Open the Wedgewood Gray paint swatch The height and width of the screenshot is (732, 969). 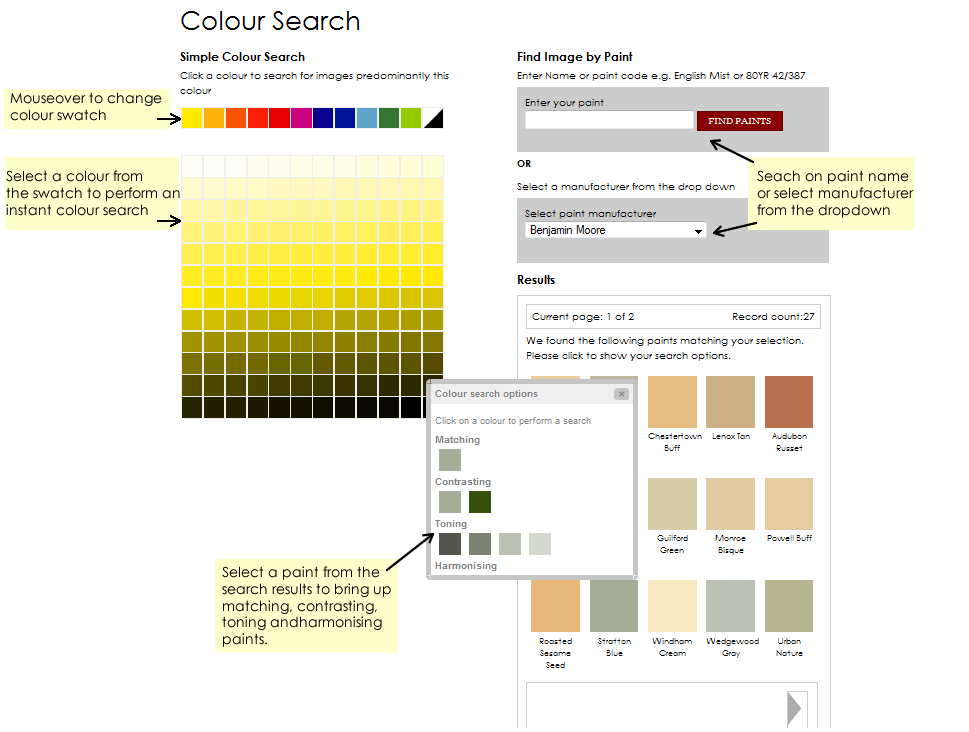coord(731,606)
